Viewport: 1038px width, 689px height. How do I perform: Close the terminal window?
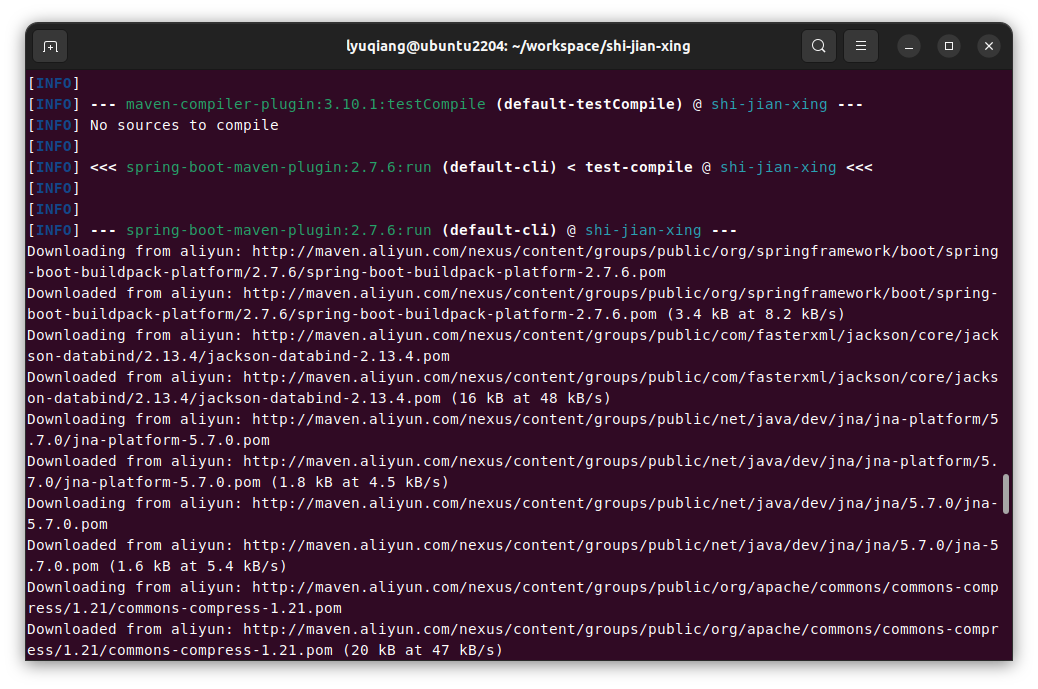[x=988, y=46]
